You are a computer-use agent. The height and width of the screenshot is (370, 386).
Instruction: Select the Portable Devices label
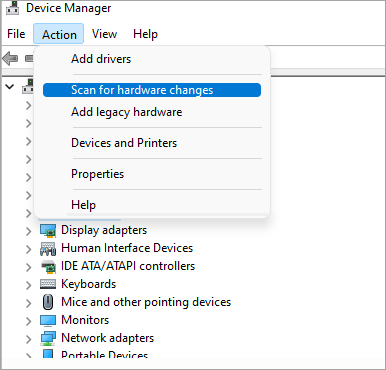(104, 354)
